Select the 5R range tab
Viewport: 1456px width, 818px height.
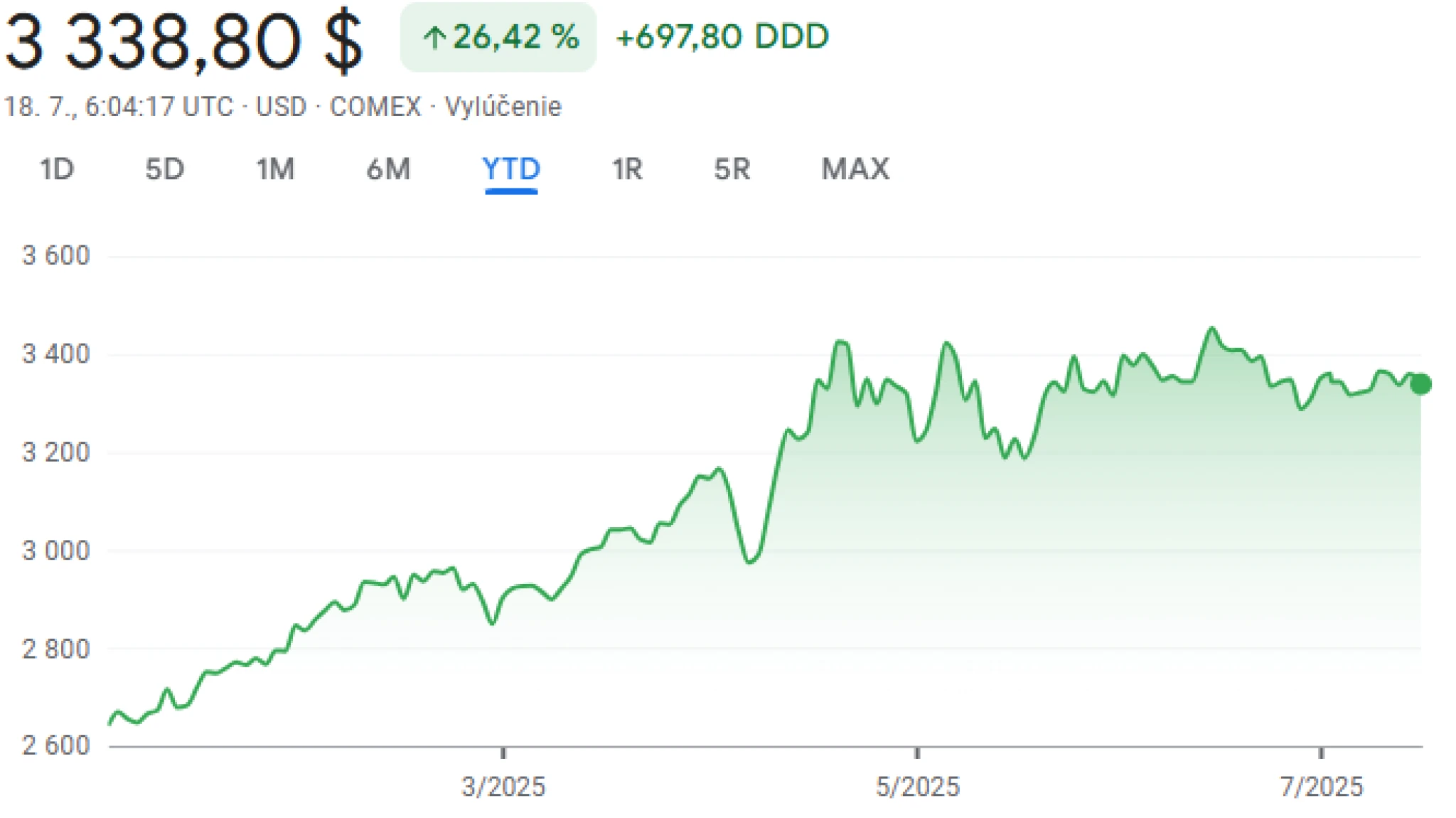732,169
